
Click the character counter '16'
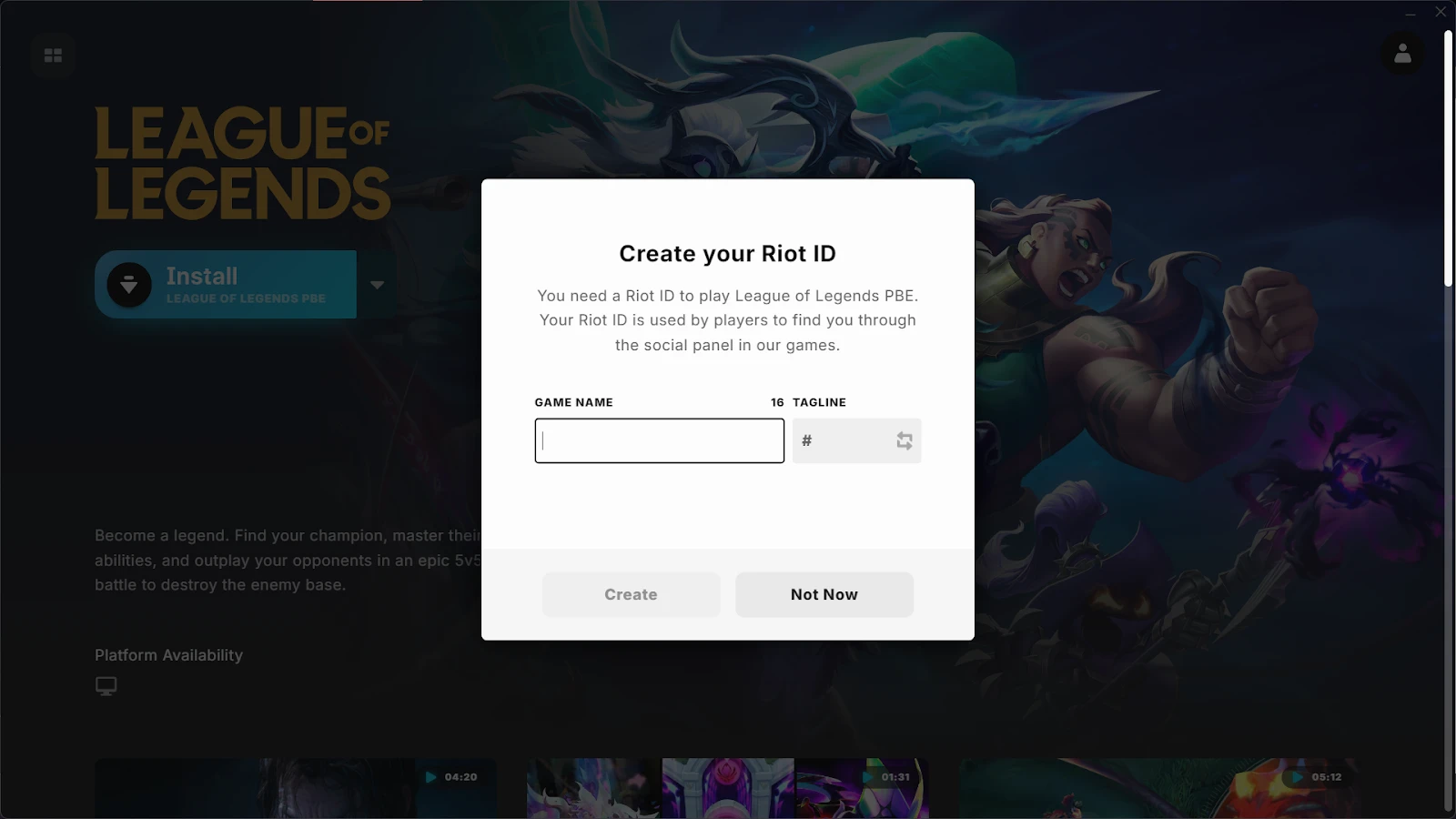tap(777, 402)
